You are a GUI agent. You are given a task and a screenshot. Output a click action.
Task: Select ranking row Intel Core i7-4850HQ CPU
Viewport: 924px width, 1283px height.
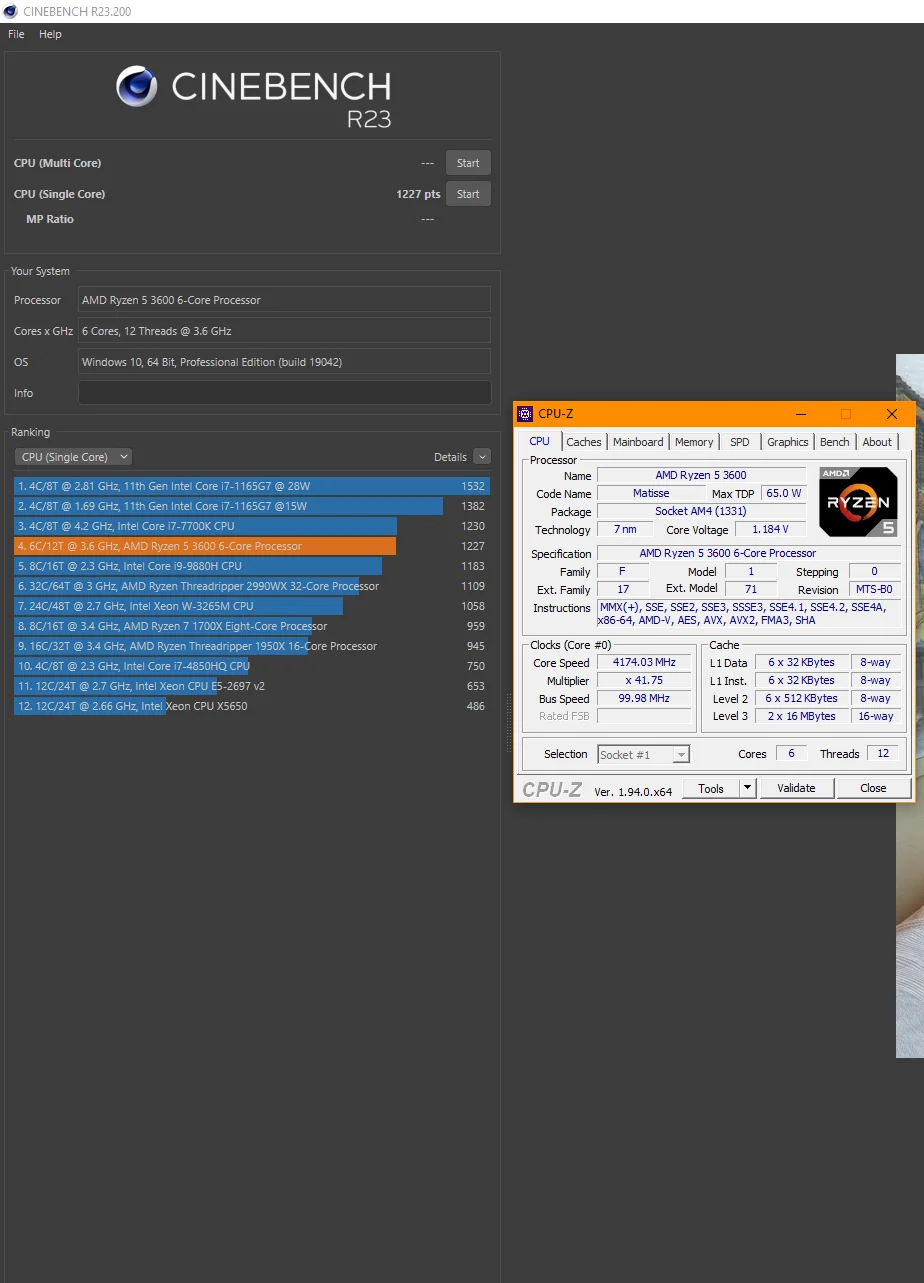252,666
